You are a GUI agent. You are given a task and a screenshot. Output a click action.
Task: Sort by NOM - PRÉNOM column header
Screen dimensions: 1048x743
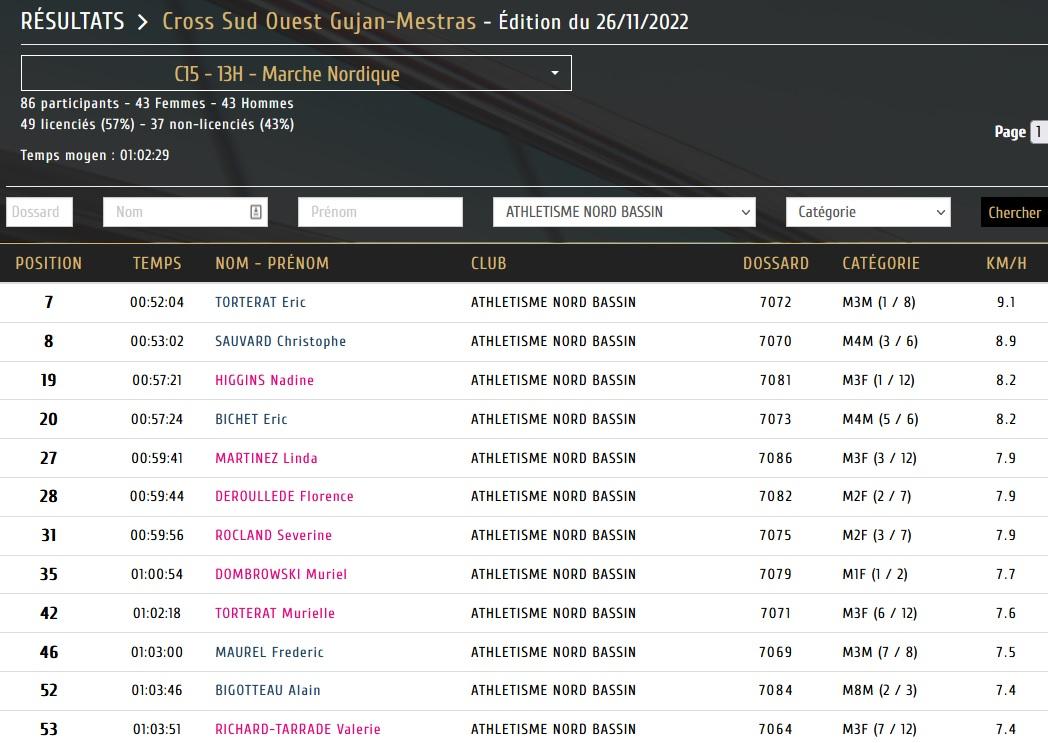click(x=272, y=263)
